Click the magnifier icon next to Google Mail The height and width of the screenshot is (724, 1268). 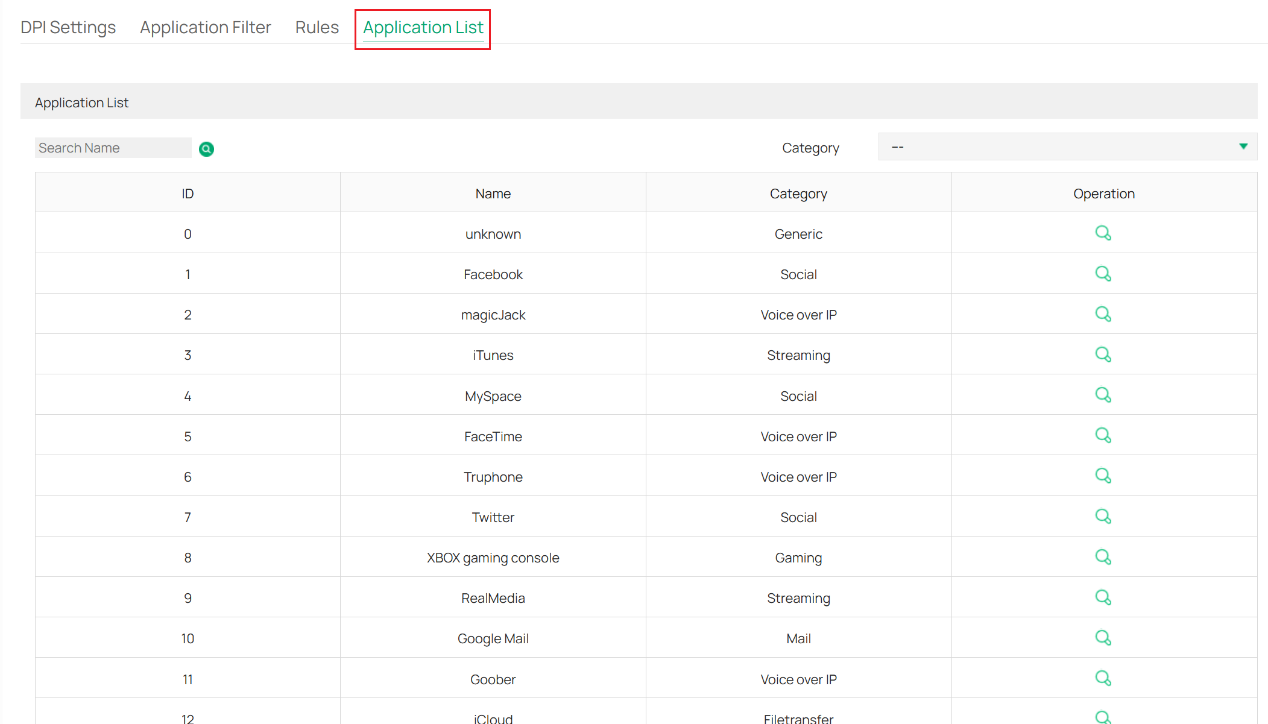pyautogui.click(x=1103, y=637)
